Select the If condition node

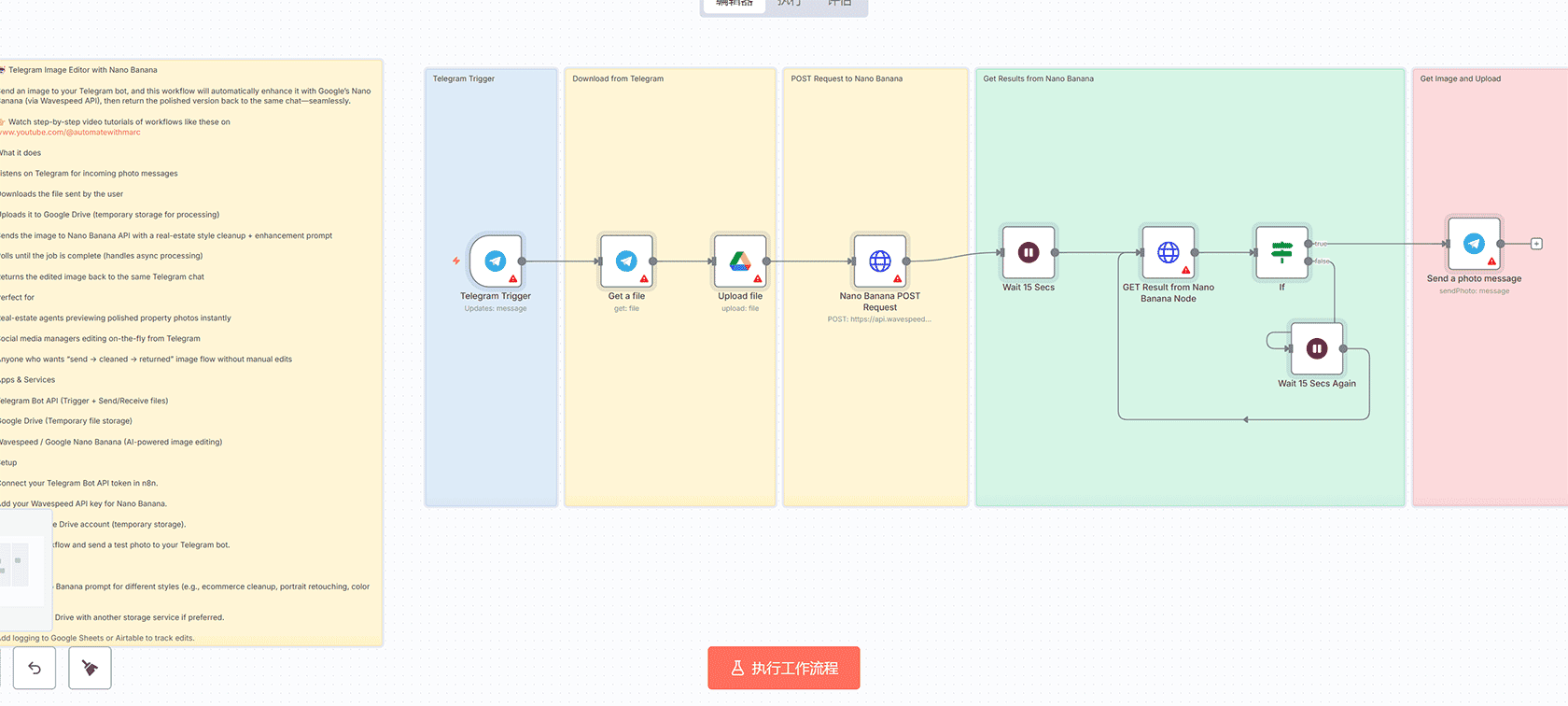point(1281,252)
